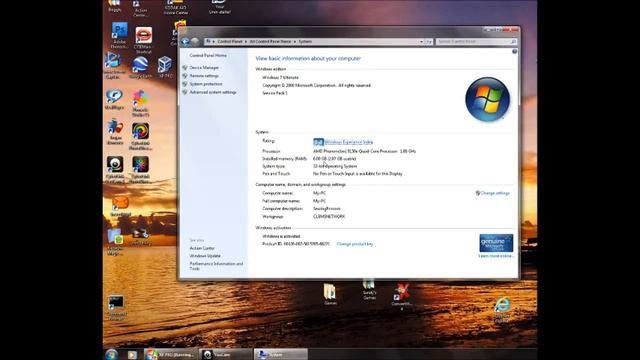640x360 pixels.
Task: Expand the address bar history dropdown arrow
Action: click(x=421, y=42)
